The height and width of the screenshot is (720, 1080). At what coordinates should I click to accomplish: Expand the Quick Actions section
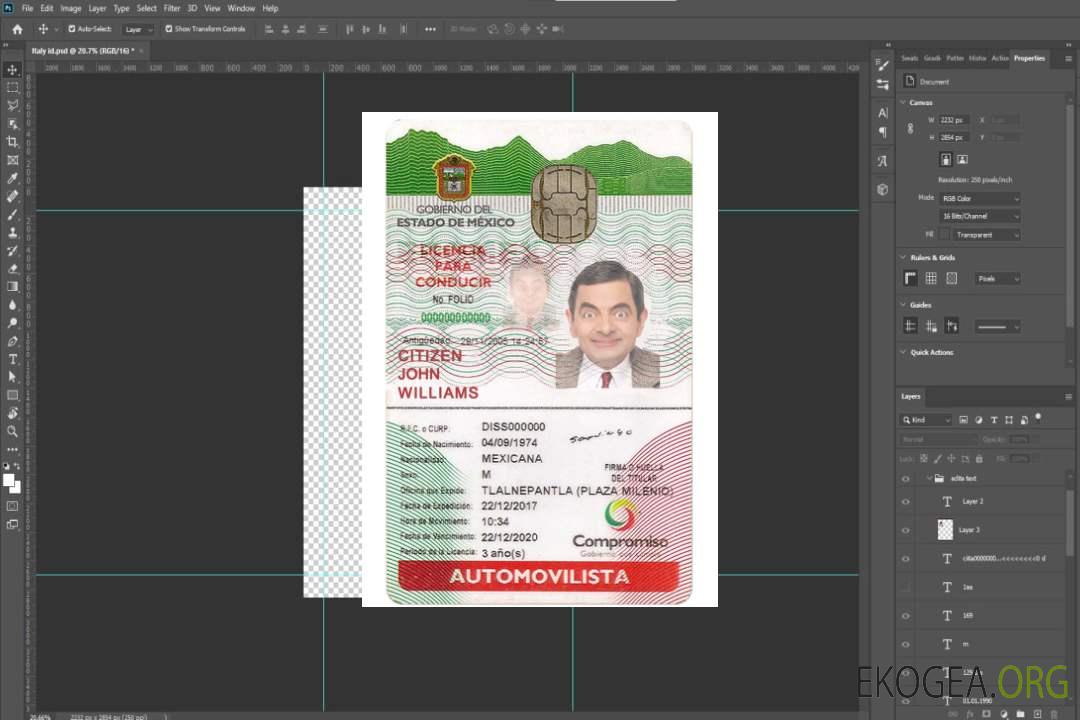[903, 352]
